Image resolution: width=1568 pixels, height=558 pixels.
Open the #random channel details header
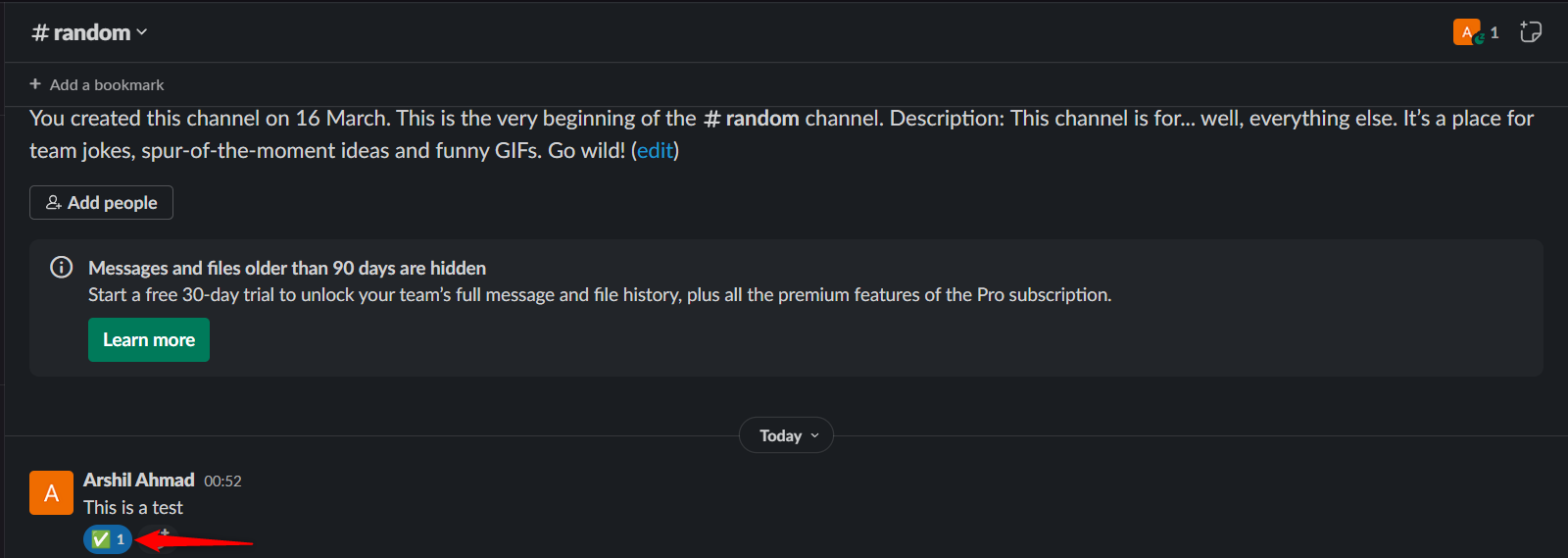point(89,32)
